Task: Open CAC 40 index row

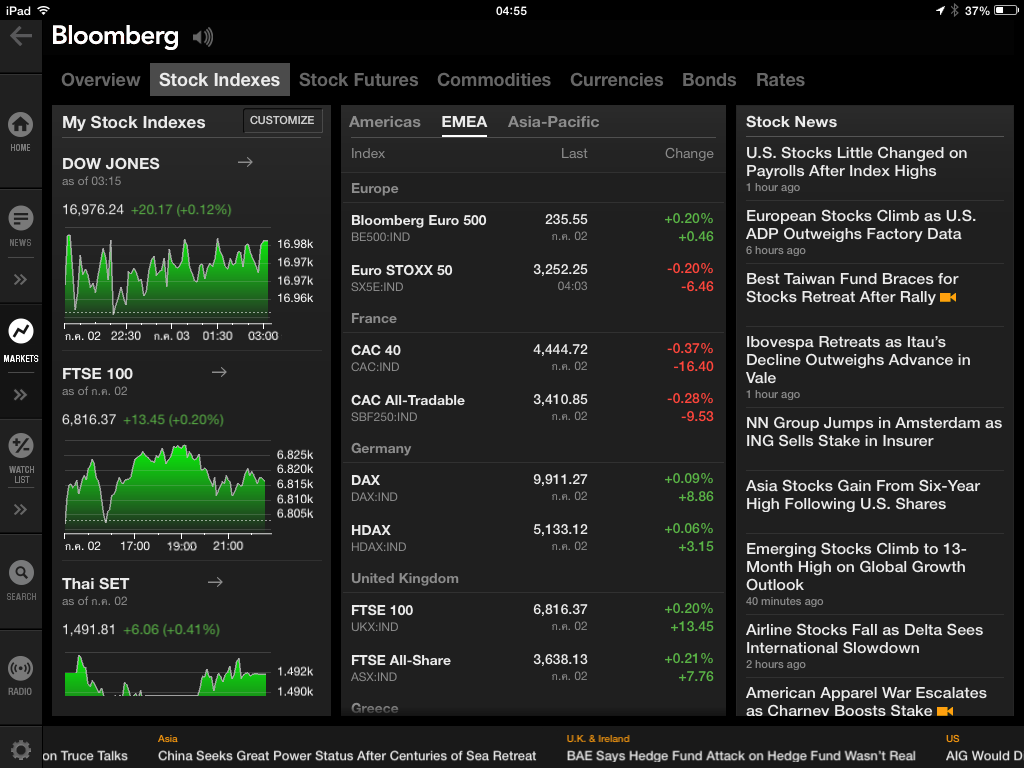Action: (x=532, y=357)
